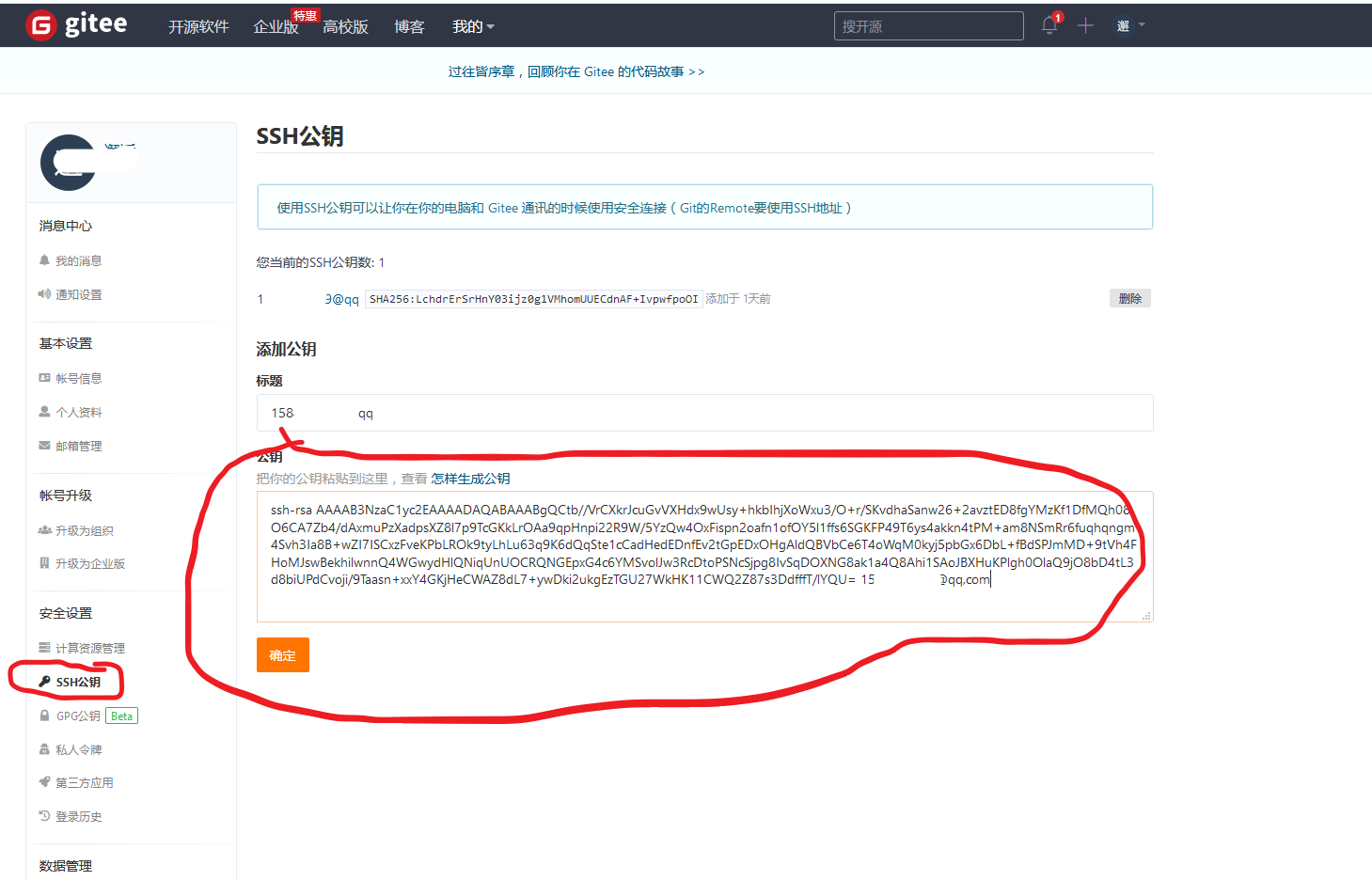Click the envelope icon beside 邮箱管理
The image size is (1372, 881).
44,446
